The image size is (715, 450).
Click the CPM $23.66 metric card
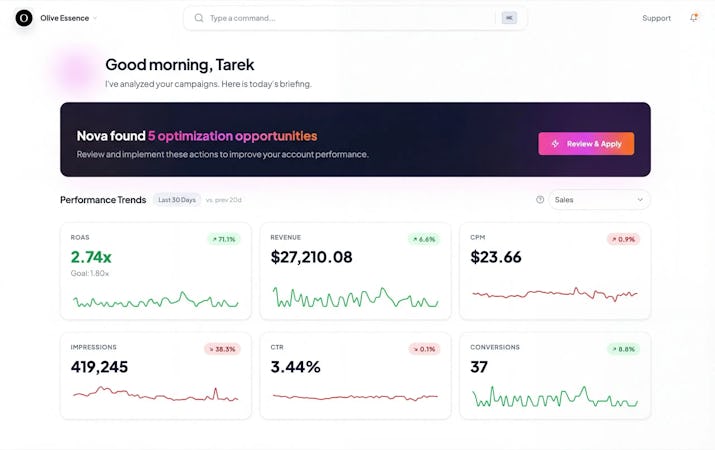tap(555, 271)
